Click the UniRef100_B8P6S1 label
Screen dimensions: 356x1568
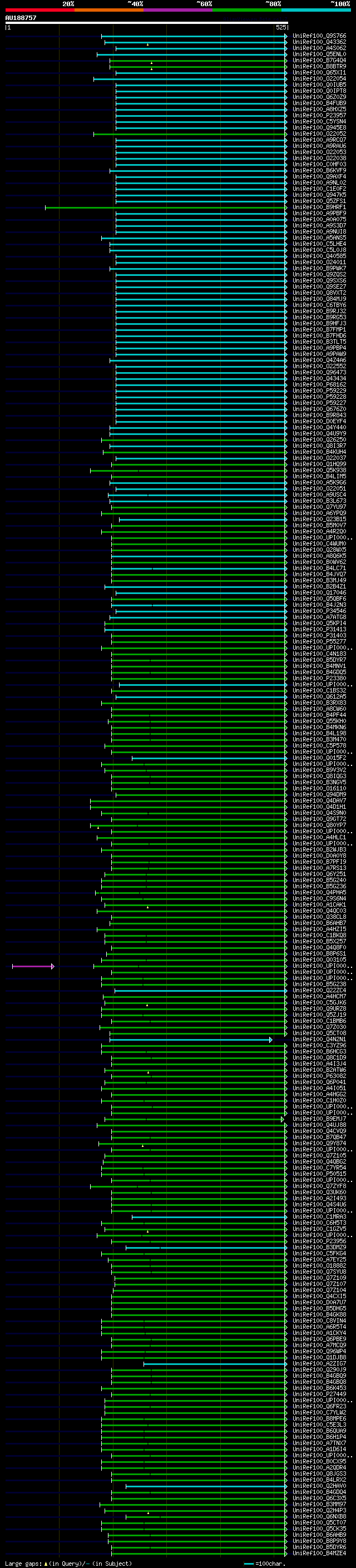coord(319,954)
